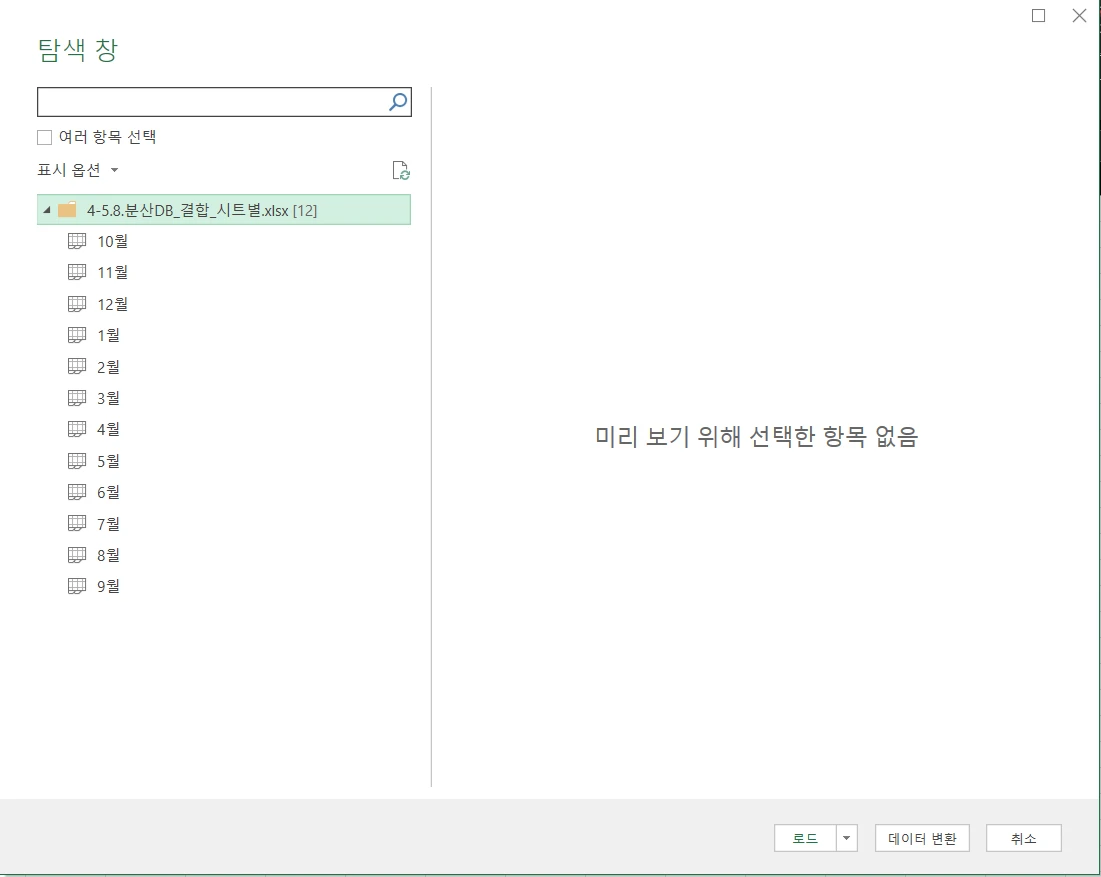Image resolution: width=1101 pixels, height=877 pixels.
Task: Click the 9월 sheet table icon
Action: (77, 586)
